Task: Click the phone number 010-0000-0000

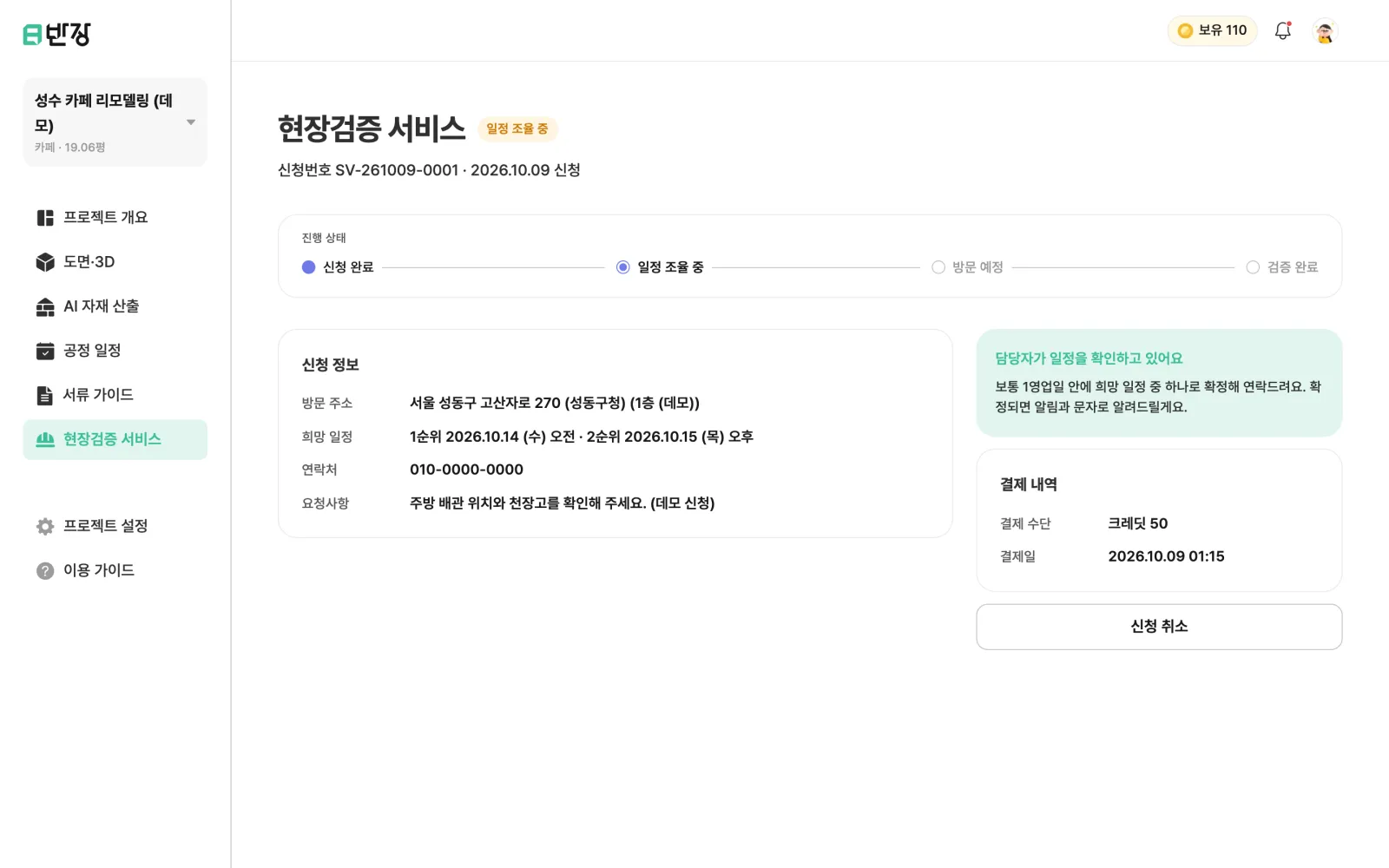Action: click(x=466, y=470)
